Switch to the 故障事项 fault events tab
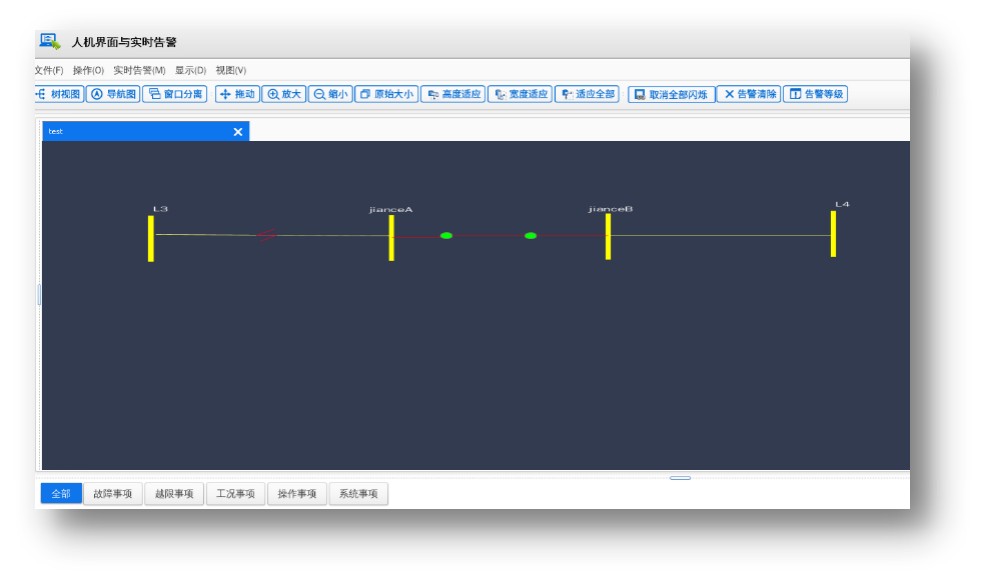The image size is (992, 581). (x=113, y=494)
